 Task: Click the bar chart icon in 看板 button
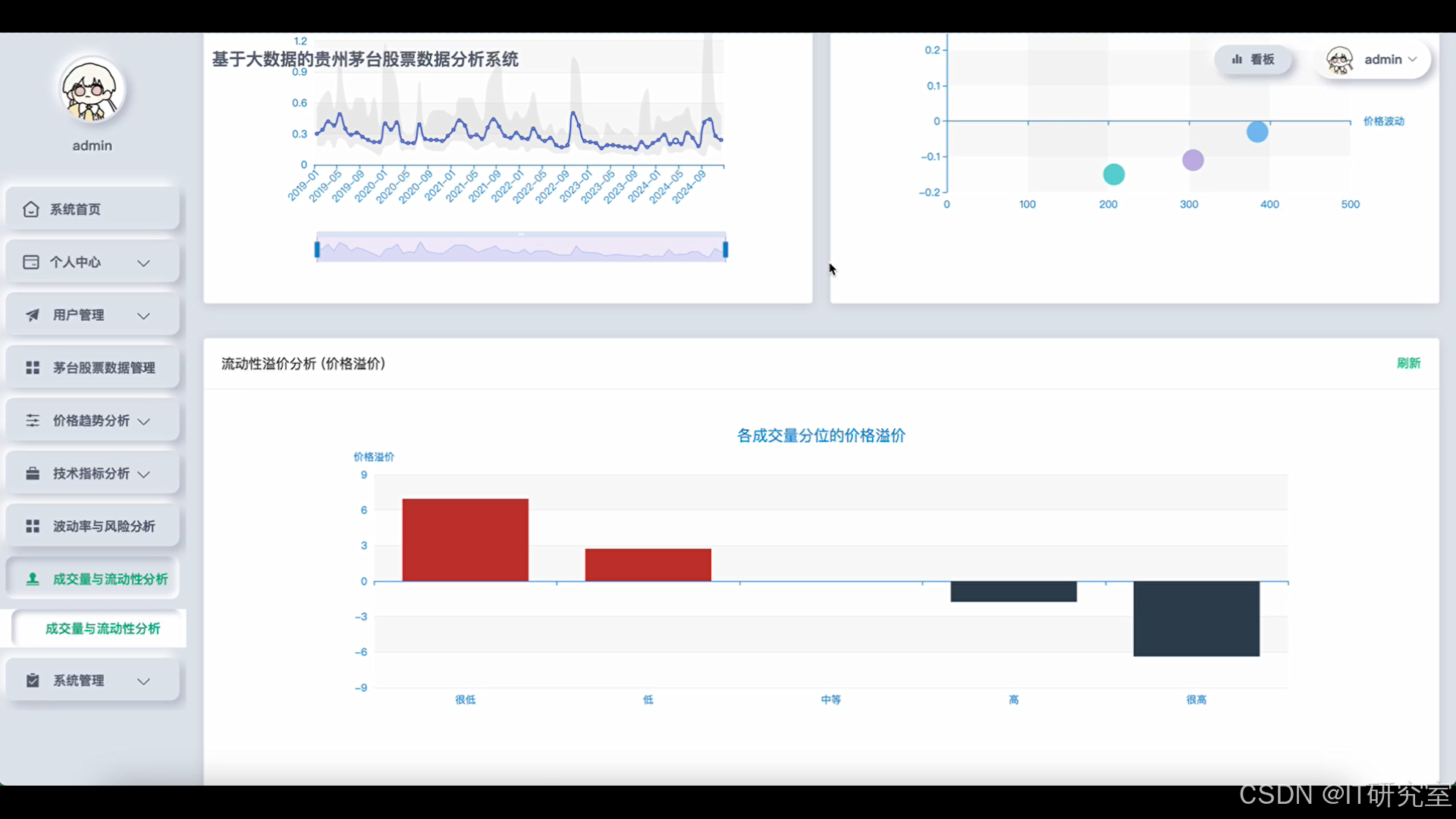point(1237,59)
